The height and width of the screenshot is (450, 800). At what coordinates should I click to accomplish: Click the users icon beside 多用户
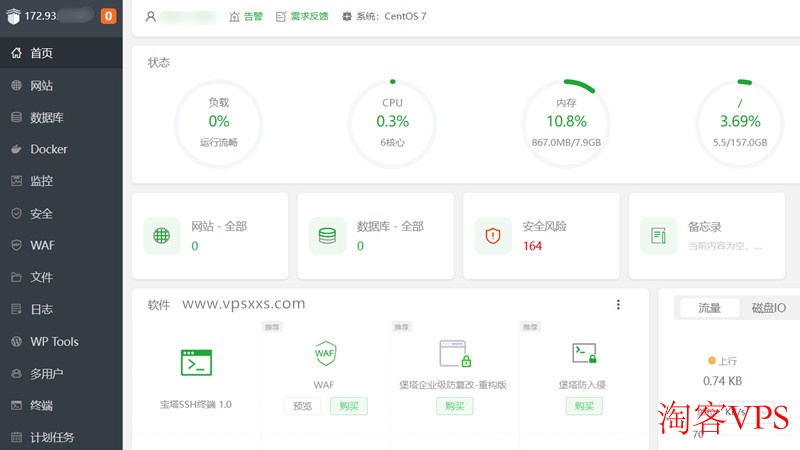[16, 373]
